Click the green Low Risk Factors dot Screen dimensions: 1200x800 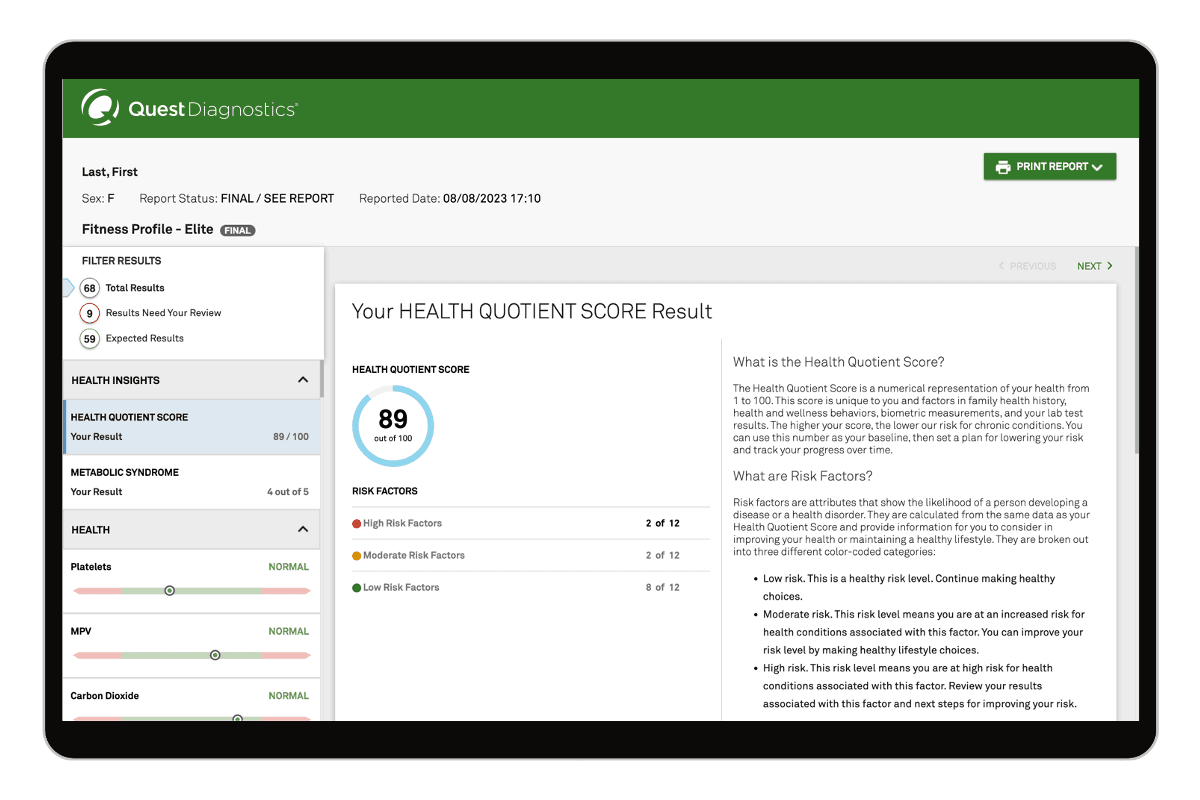[357, 587]
